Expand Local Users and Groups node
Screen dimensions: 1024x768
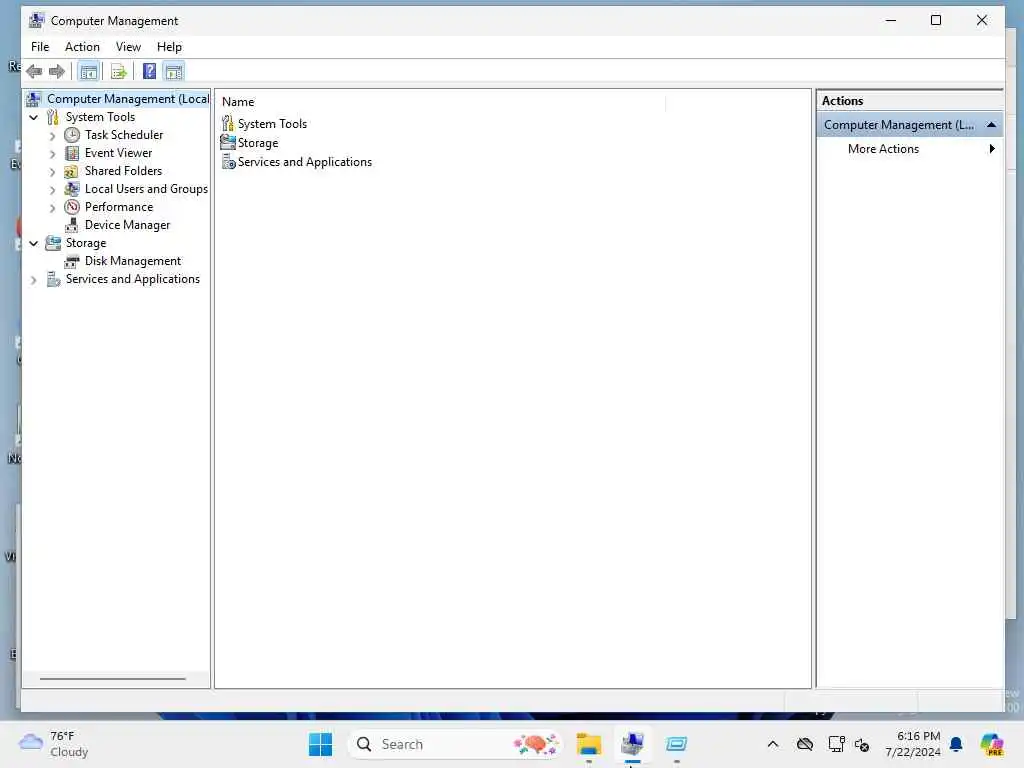53,190
